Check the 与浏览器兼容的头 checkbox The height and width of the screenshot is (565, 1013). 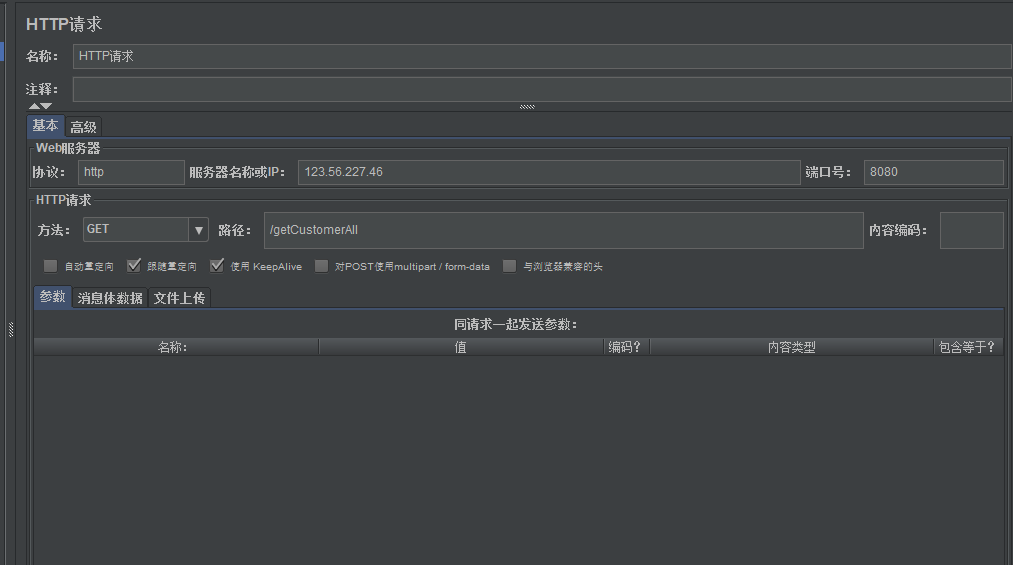[510, 267]
